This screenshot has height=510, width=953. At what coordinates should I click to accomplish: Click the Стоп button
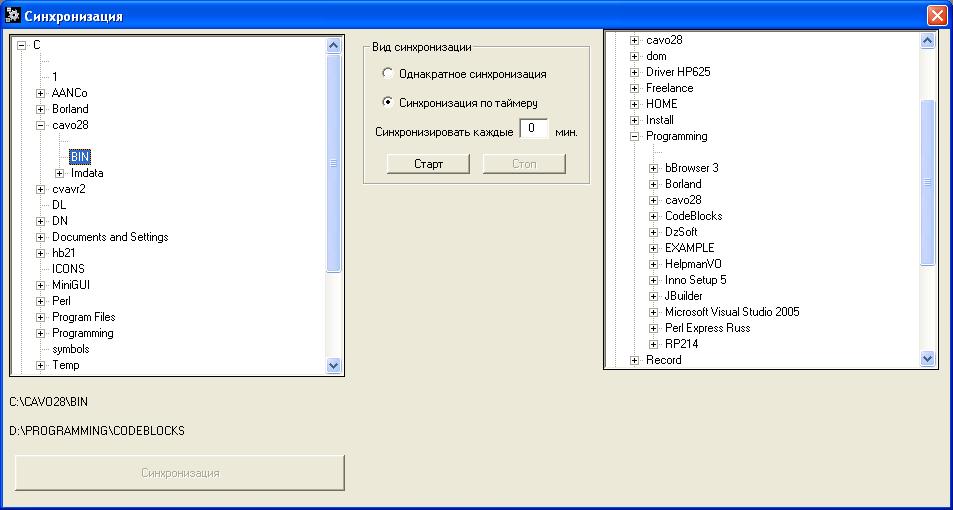[524, 164]
